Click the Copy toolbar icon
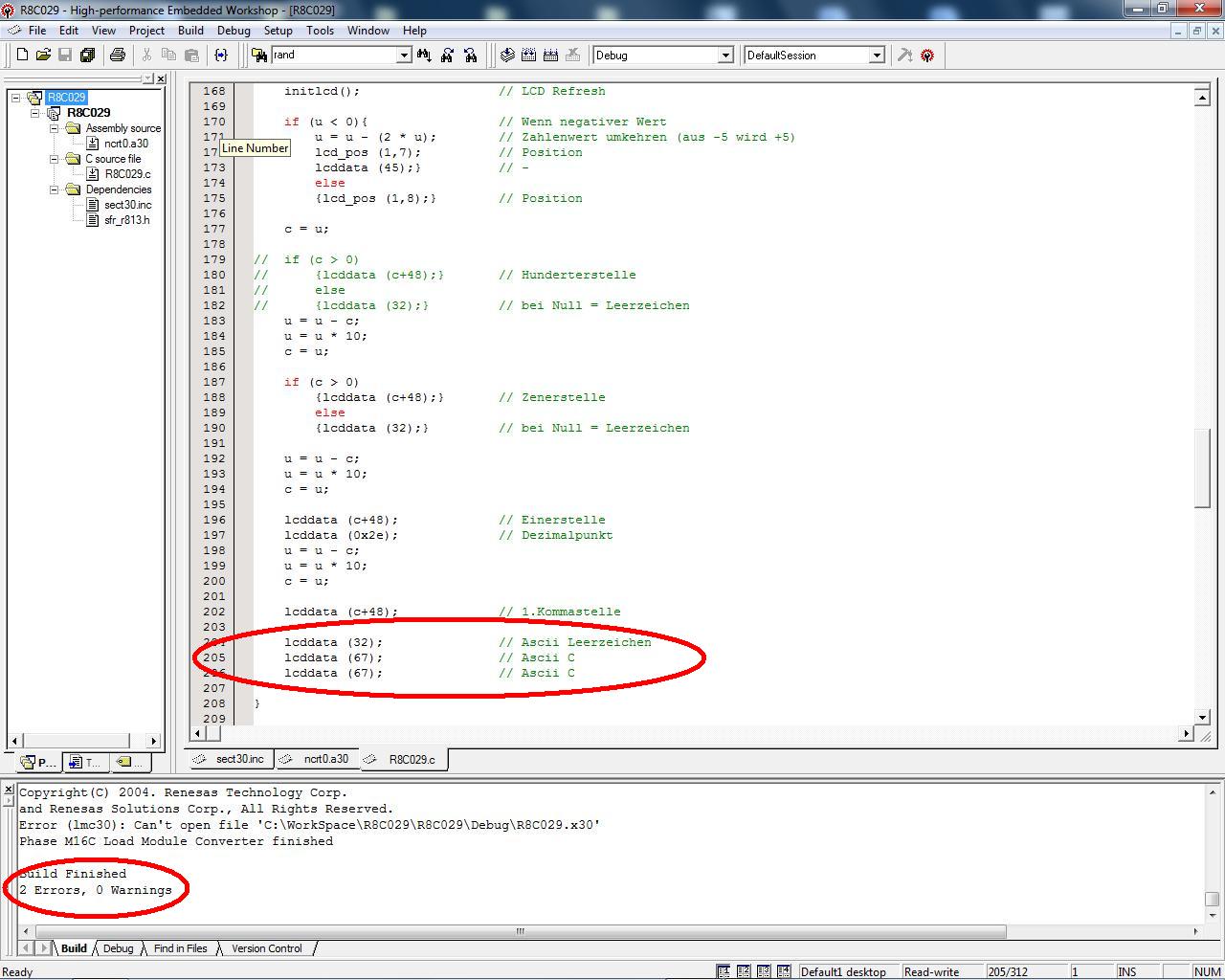Viewport: 1225px width, 980px height. click(x=169, y=56)
